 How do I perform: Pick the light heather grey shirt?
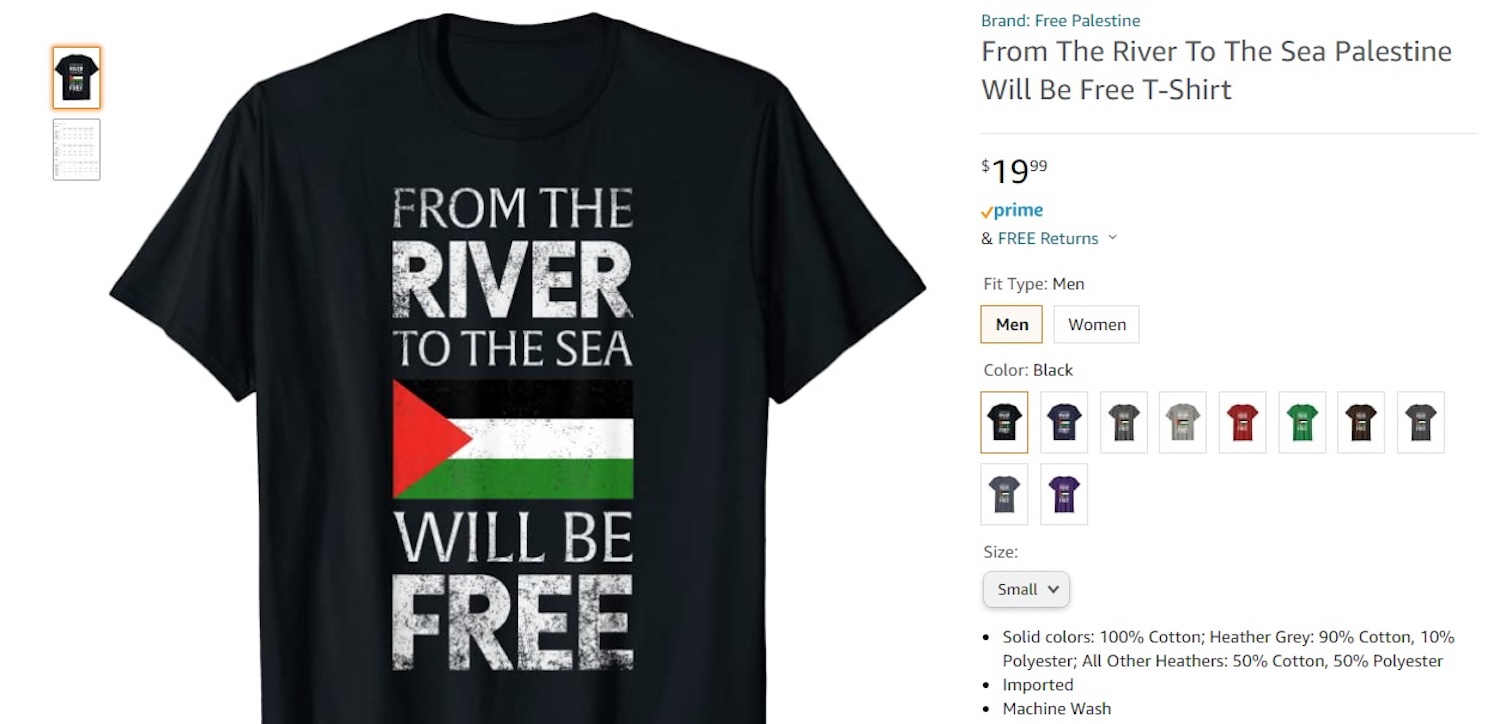pyautogui.click(x=1183, y=422)
